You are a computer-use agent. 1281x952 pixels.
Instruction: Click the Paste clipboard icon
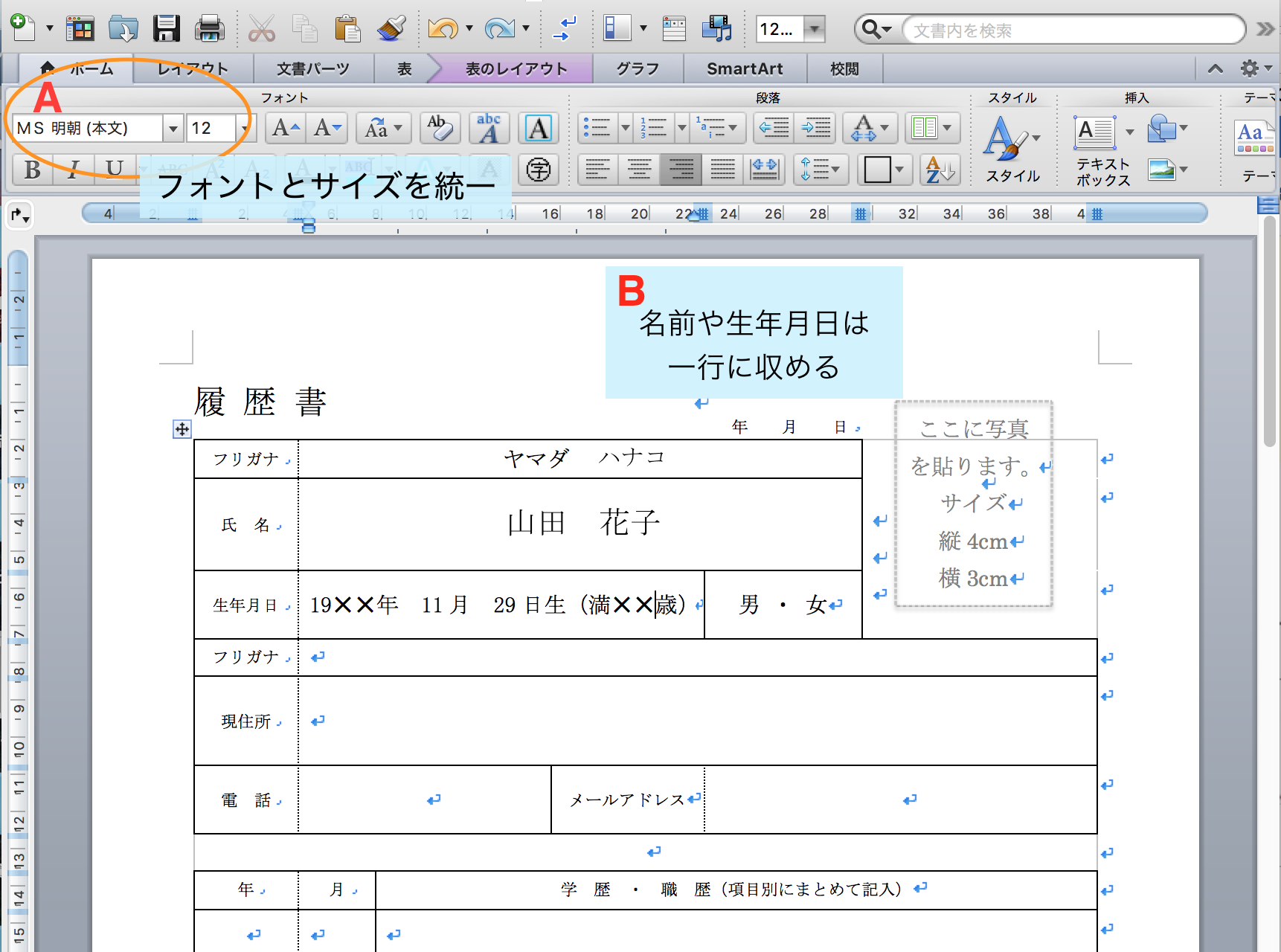click(347, 29)
